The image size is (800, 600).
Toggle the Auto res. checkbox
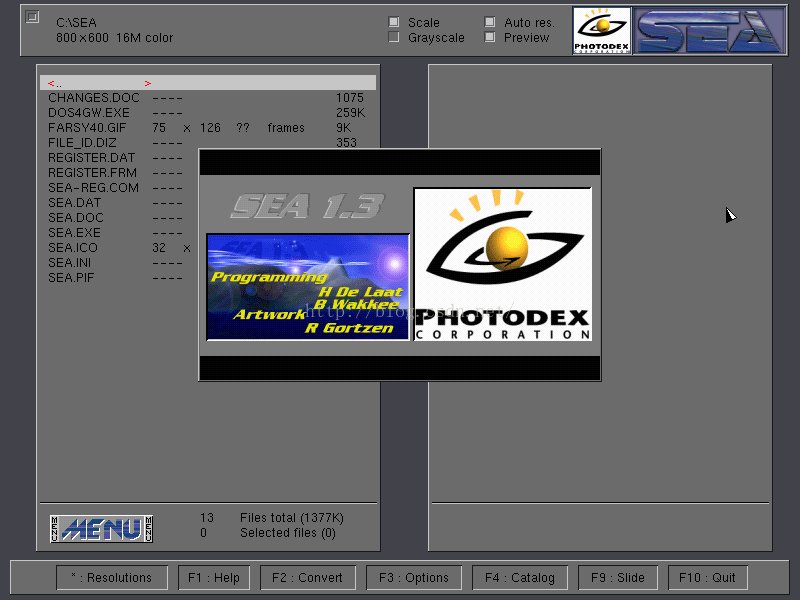pyautogui.click(x=490, y=22)
